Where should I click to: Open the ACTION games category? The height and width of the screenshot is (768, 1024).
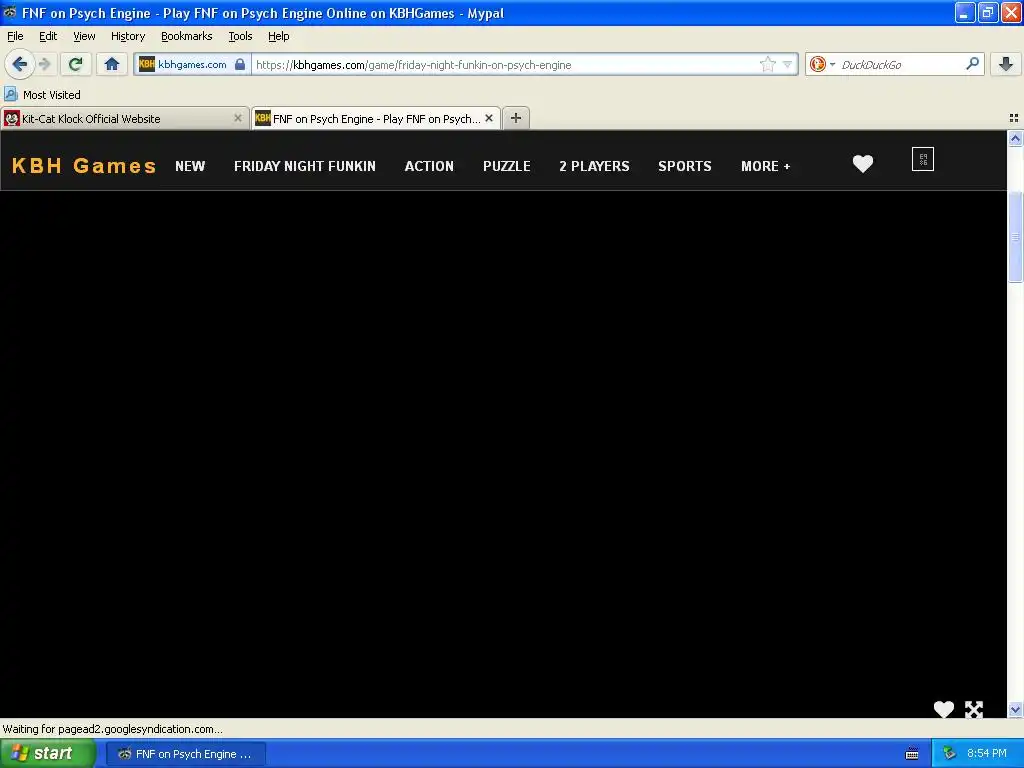click(x=429, y=166)
